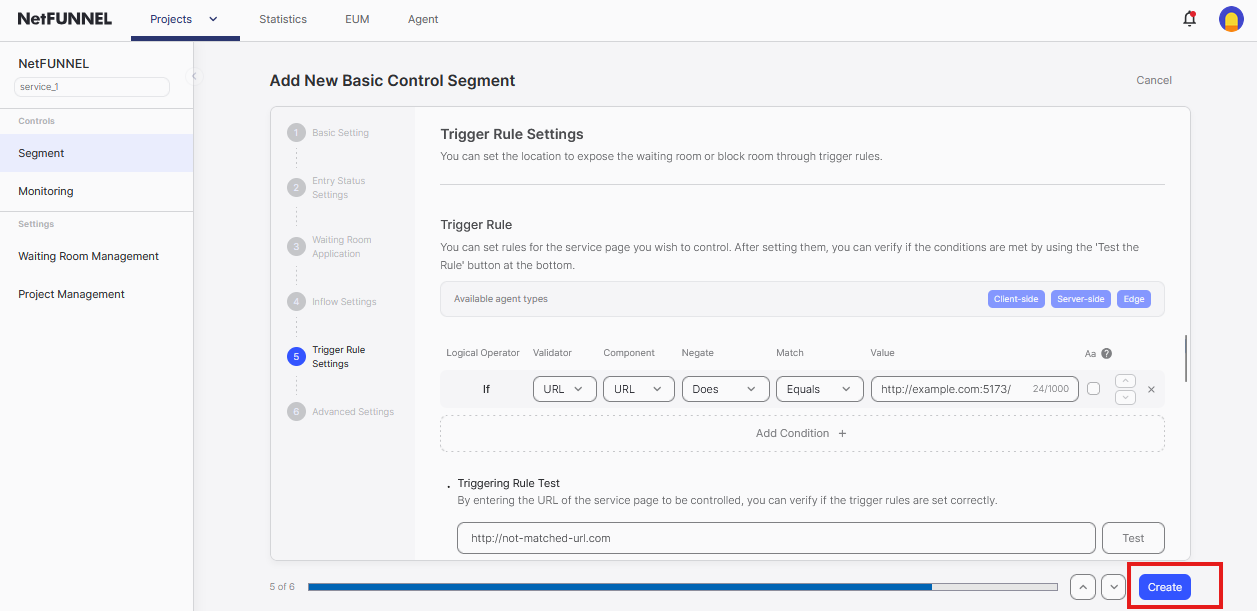Run the triggering rule Test button

(x=1132, y=537)
